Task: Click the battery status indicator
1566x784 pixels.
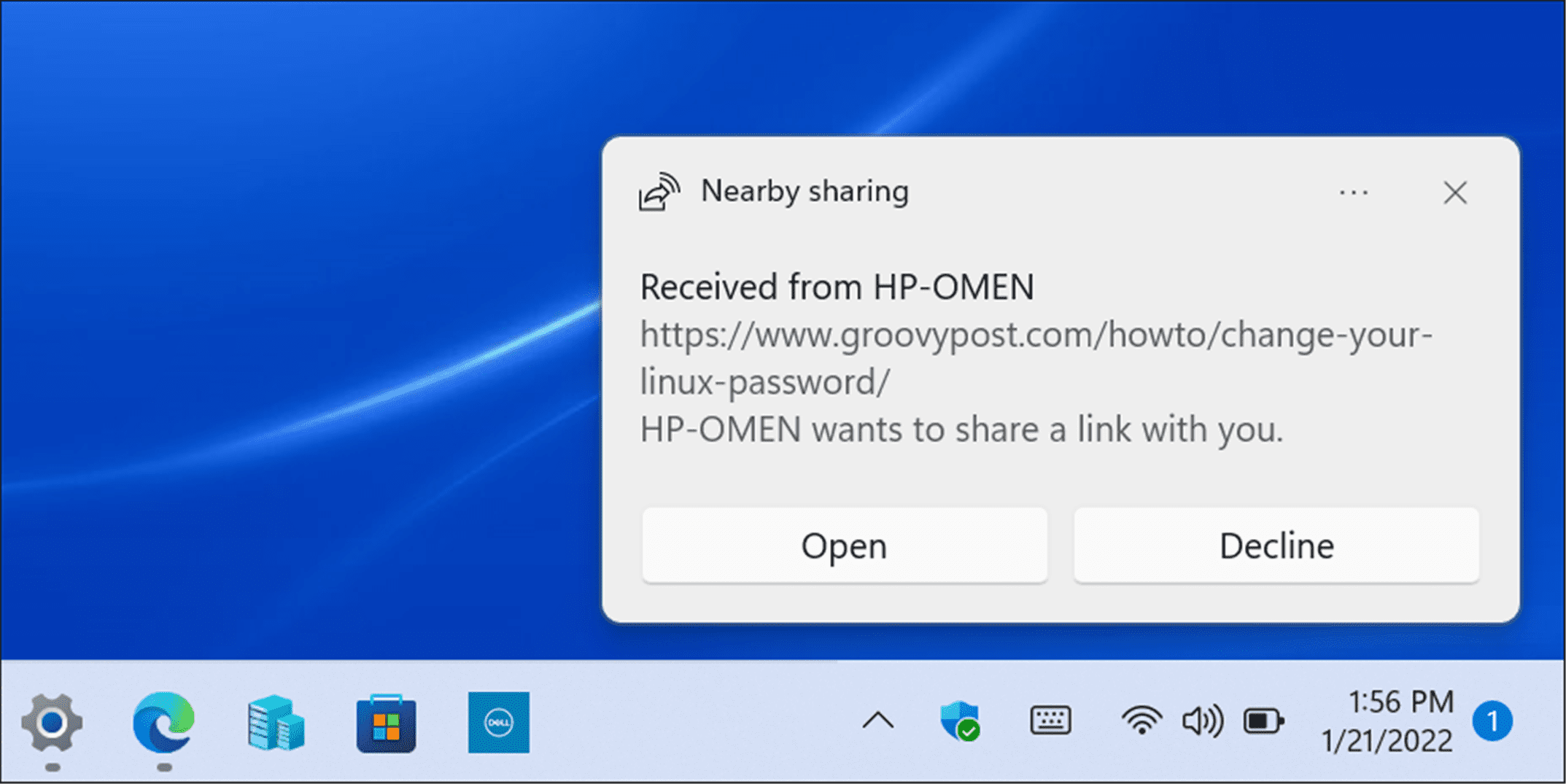Action: click(x=1264, y=721)
